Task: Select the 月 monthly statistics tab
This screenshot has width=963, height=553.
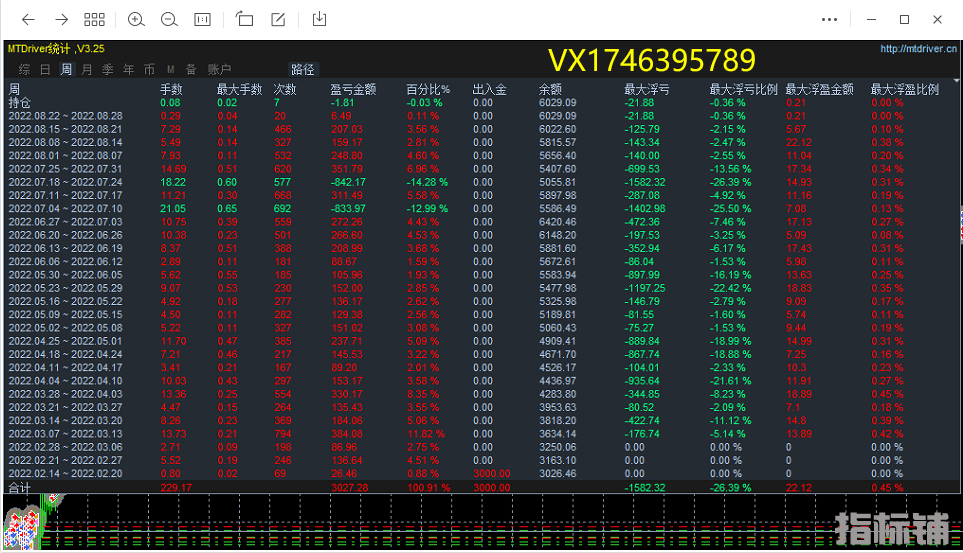Action: pos(87,69)
